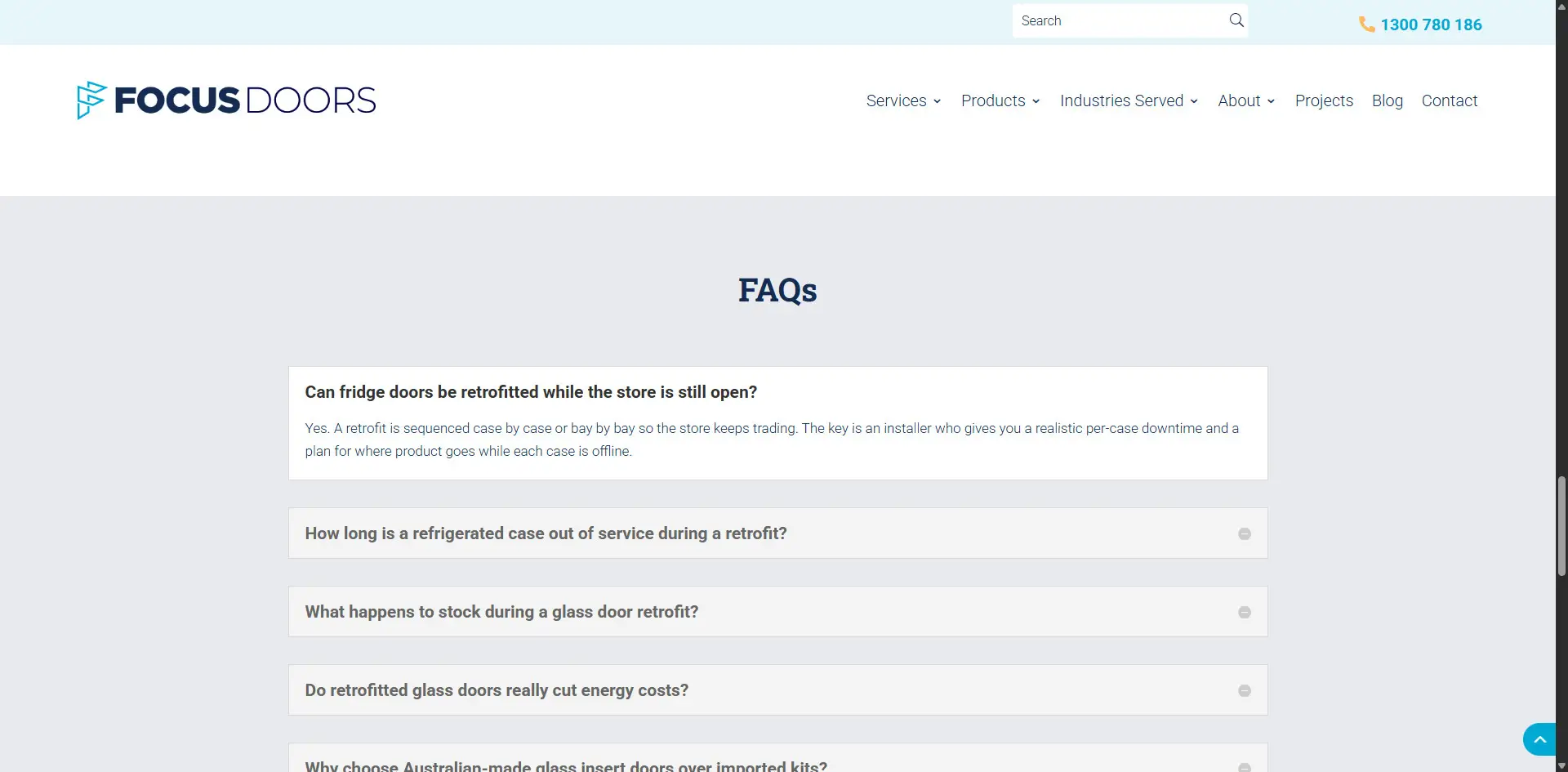Click the scrollbar down arrow

tap(1561, 765)
